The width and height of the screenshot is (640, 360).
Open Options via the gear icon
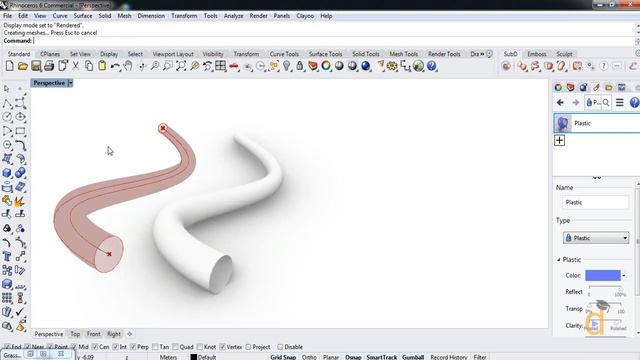[x=392, y=66]
